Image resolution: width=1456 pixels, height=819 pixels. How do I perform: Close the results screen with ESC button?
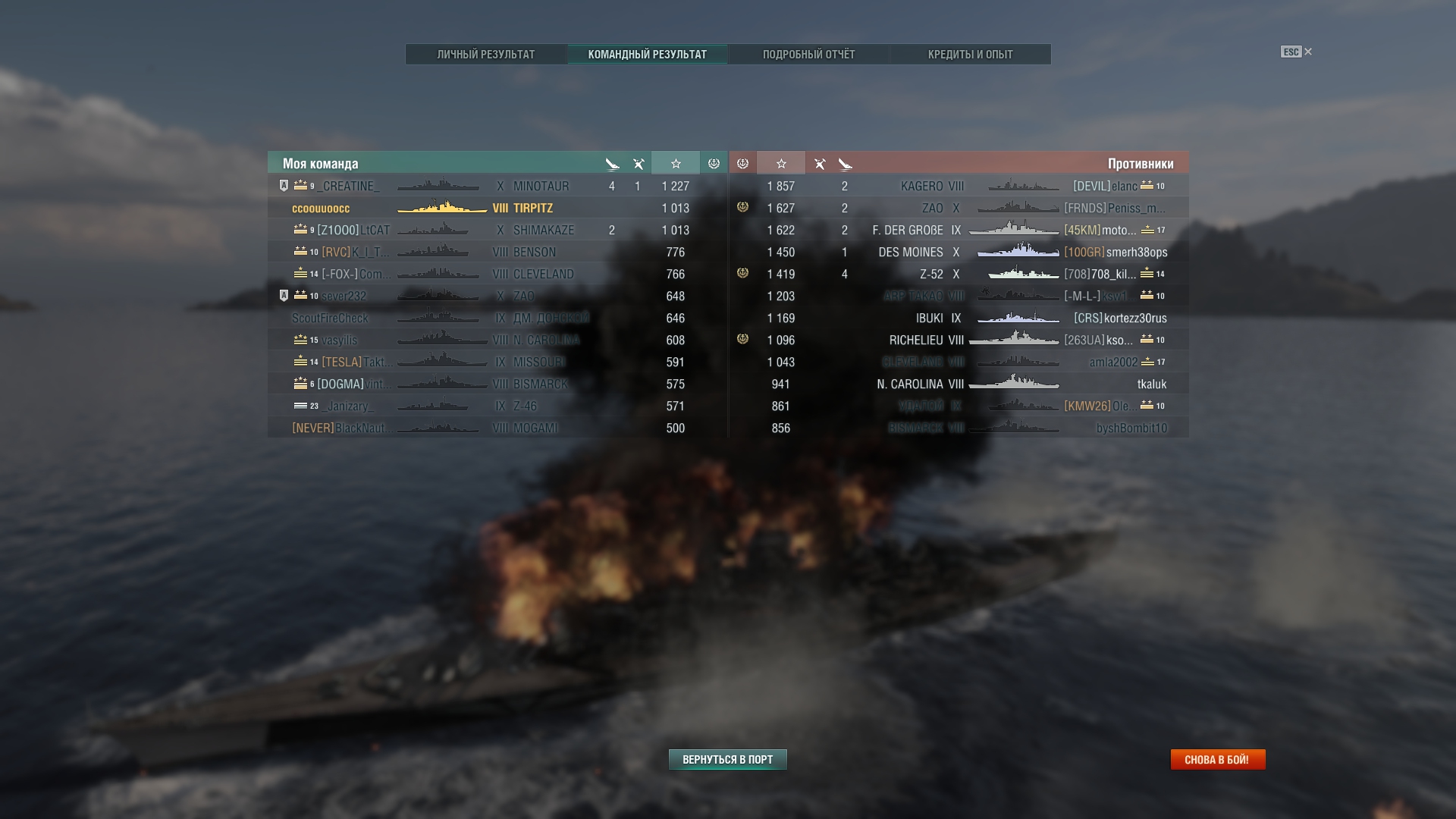tap(1296, 52)
